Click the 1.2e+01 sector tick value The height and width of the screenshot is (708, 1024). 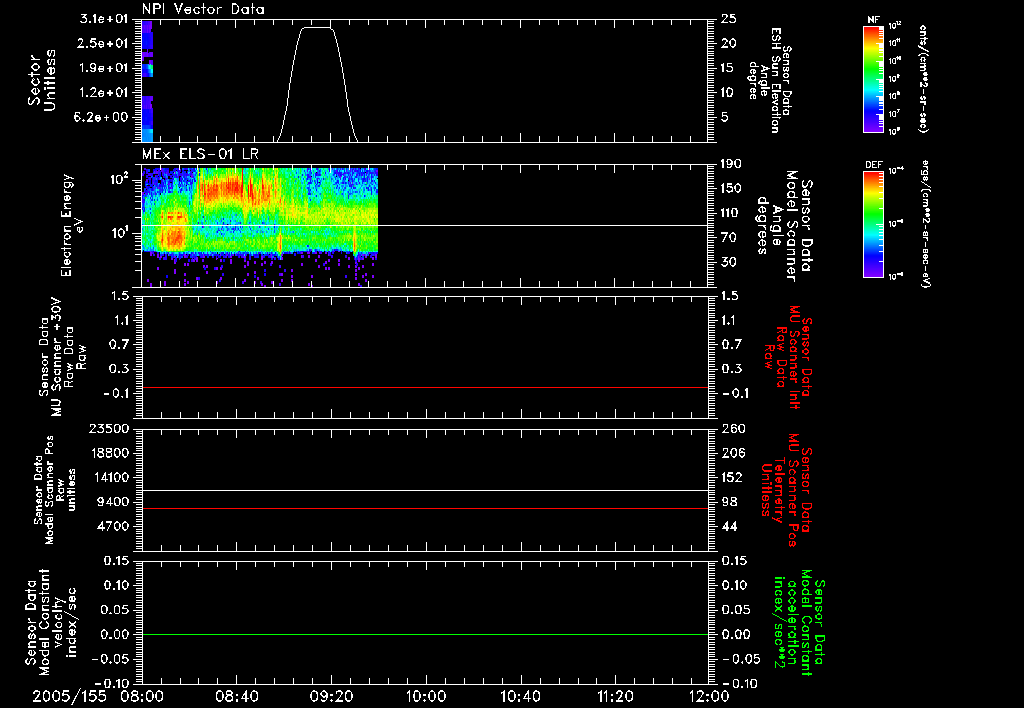pos(104,93)
